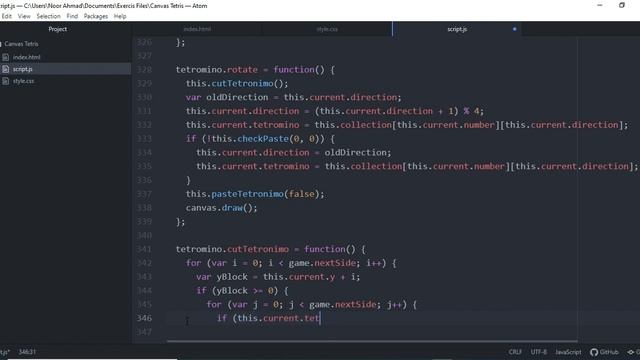Image resolution: width=640 pixels, height=360 pixels.
Task: Collapse the Canvas Tetris project folder
Action: 21,44
